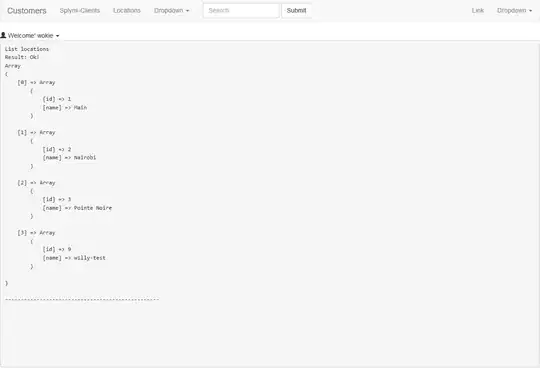Expand the right navbar Dropdown menu
The image size is (540, 368).
[514, 11]
